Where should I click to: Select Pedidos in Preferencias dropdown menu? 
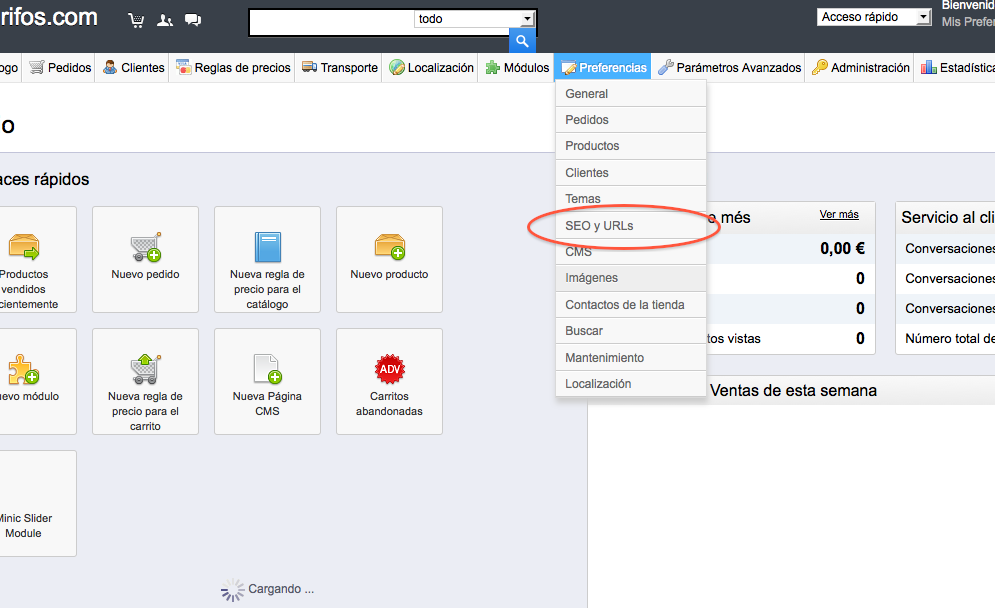pyautogui.click(x=631, y=120)
